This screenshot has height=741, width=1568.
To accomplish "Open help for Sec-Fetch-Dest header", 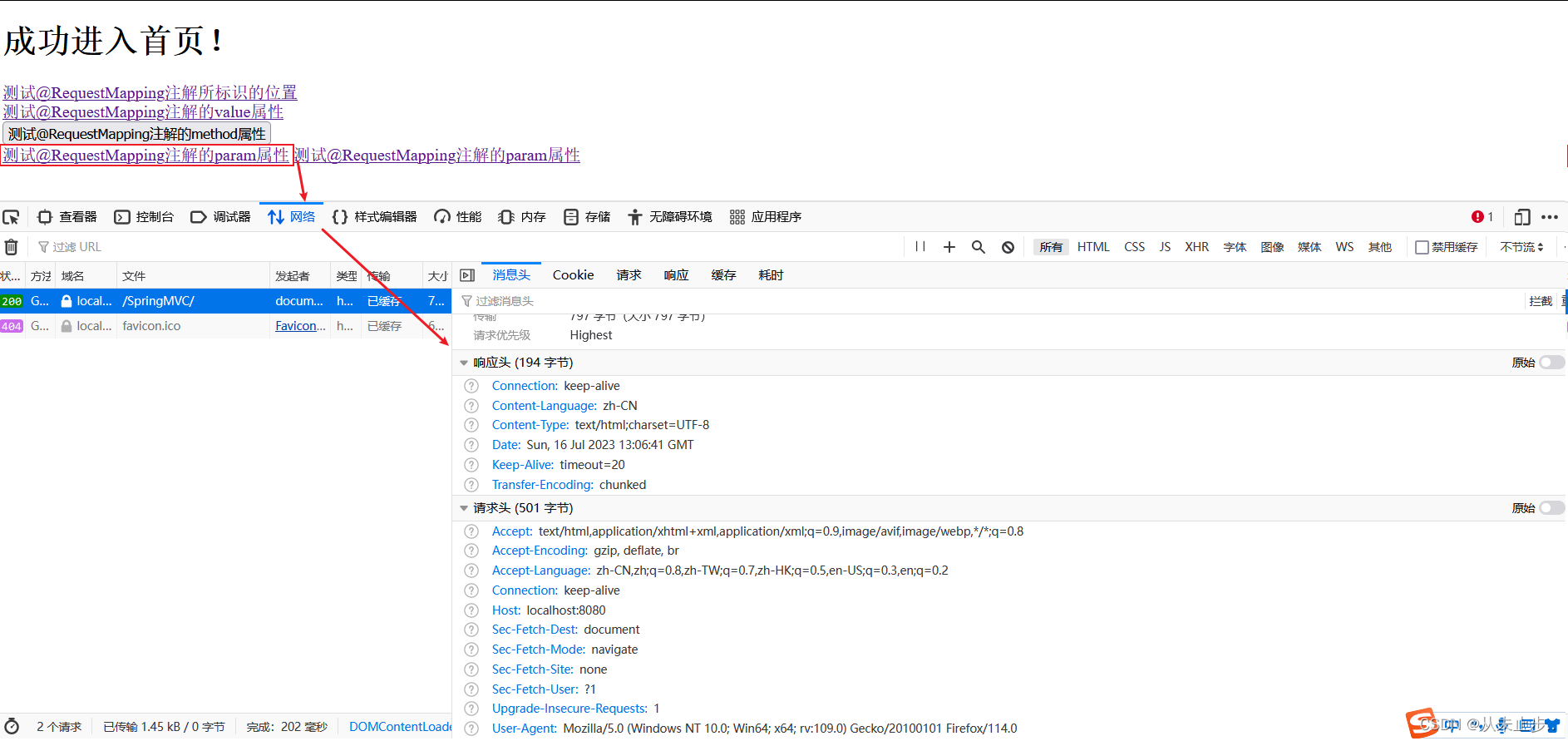I will pyautogui.click(x=471, y=630).
